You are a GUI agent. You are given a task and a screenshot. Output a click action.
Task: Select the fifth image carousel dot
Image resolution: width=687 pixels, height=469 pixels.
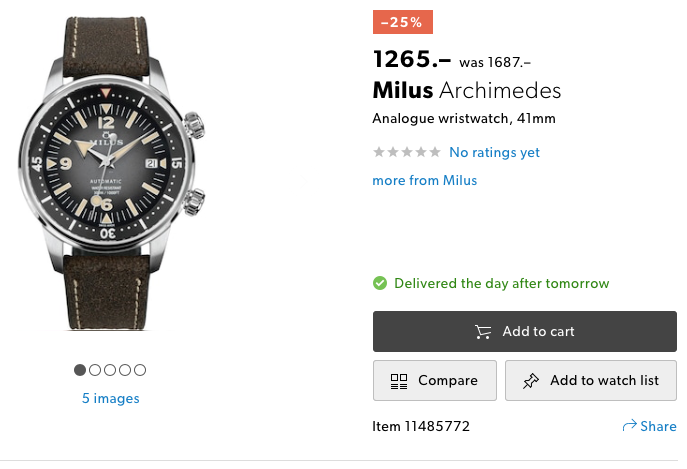(140, 370)
